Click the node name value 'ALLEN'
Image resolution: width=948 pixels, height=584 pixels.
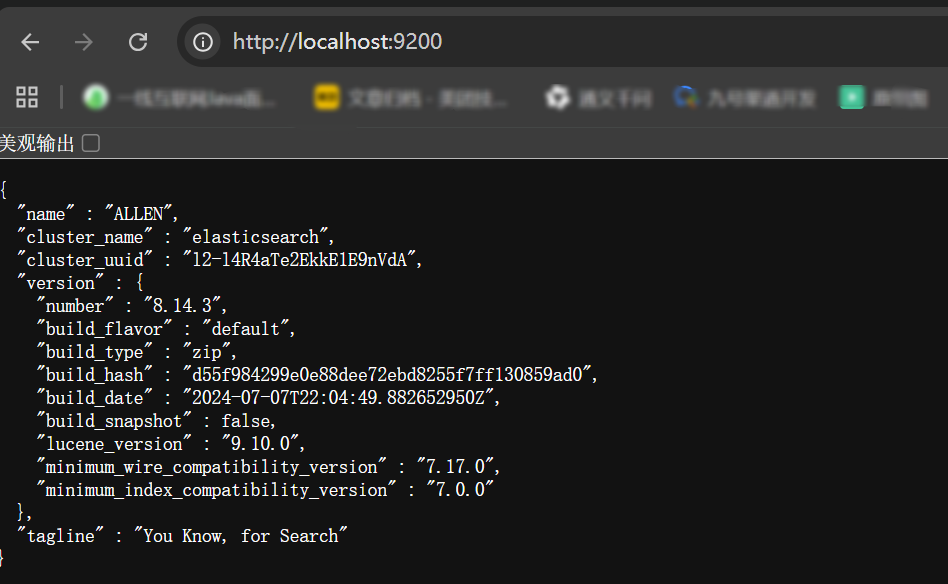tap(141, 213)
